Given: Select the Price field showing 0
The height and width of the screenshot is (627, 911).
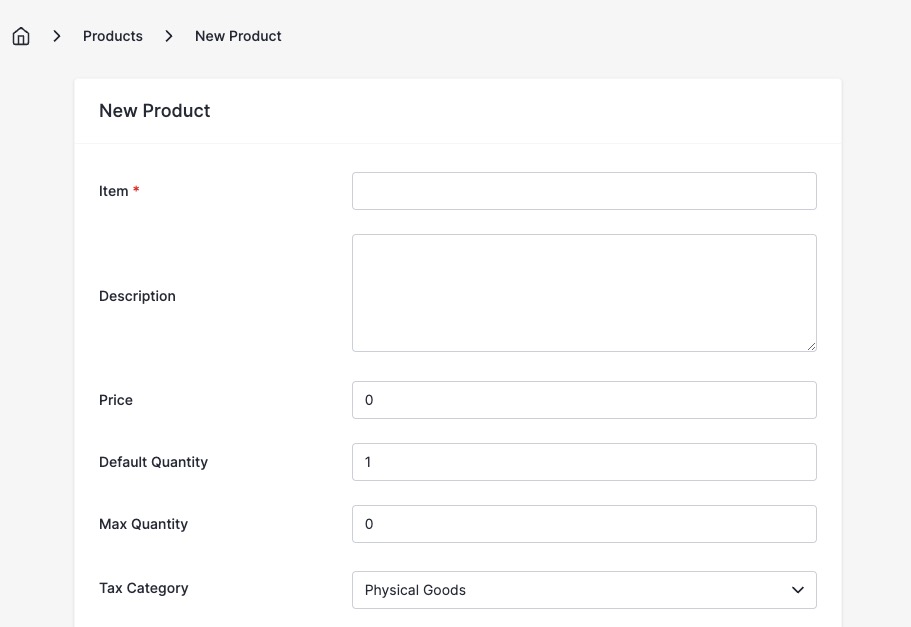Looking at the screenshot, I should click(584, 400).
